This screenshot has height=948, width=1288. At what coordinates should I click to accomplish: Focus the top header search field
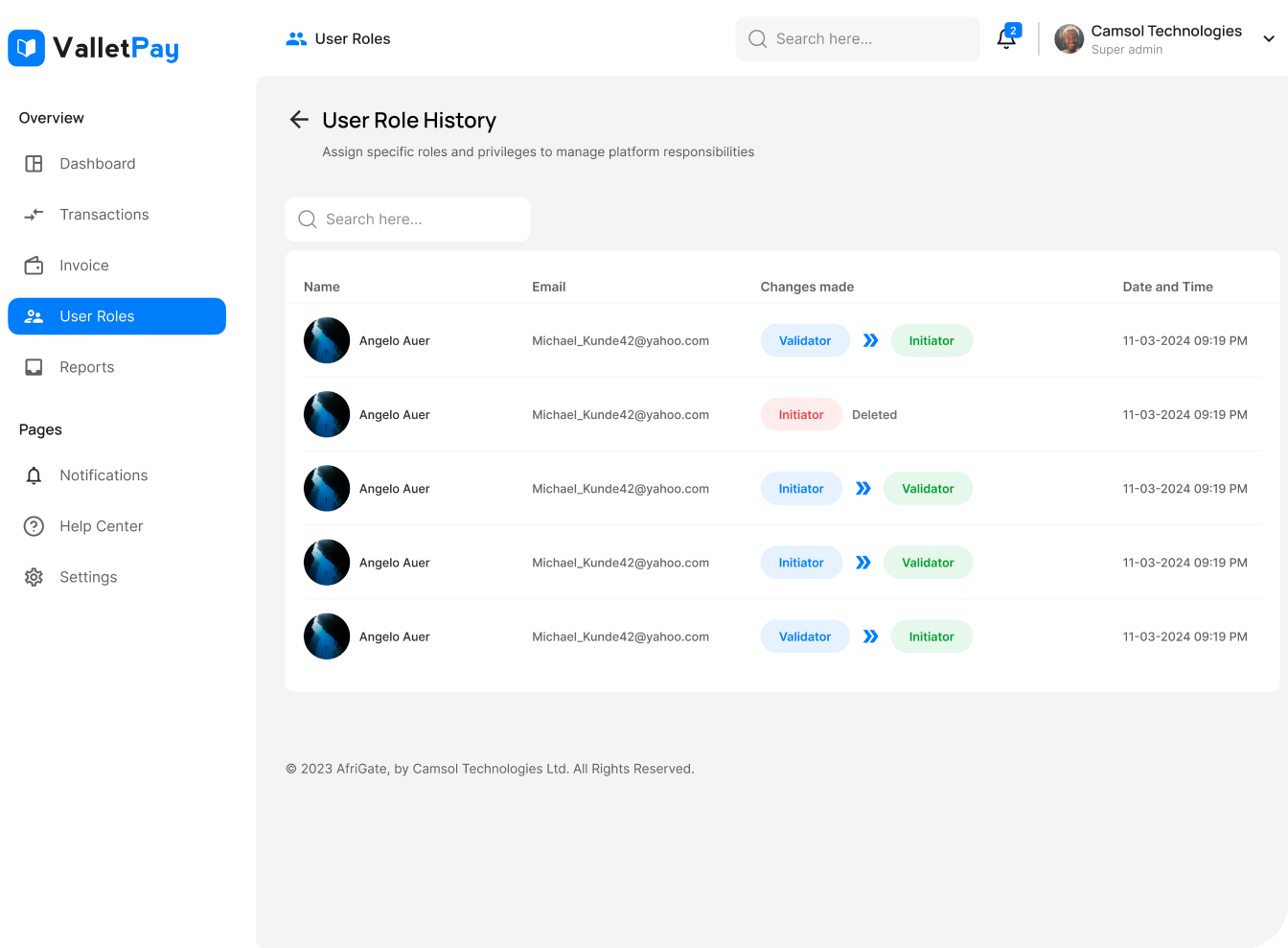pos(858,39)
